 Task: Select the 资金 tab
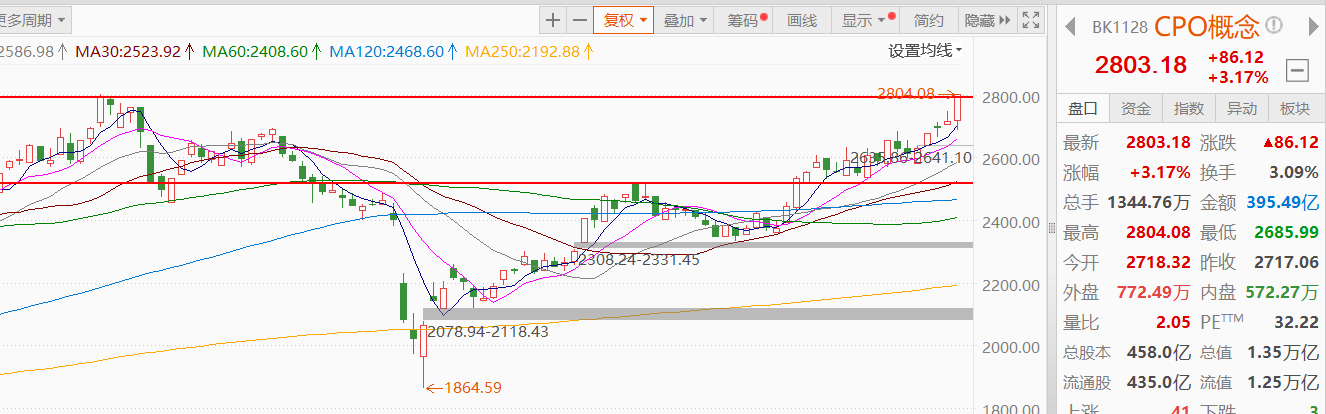pyautogui.click(x=1135, y=108)
